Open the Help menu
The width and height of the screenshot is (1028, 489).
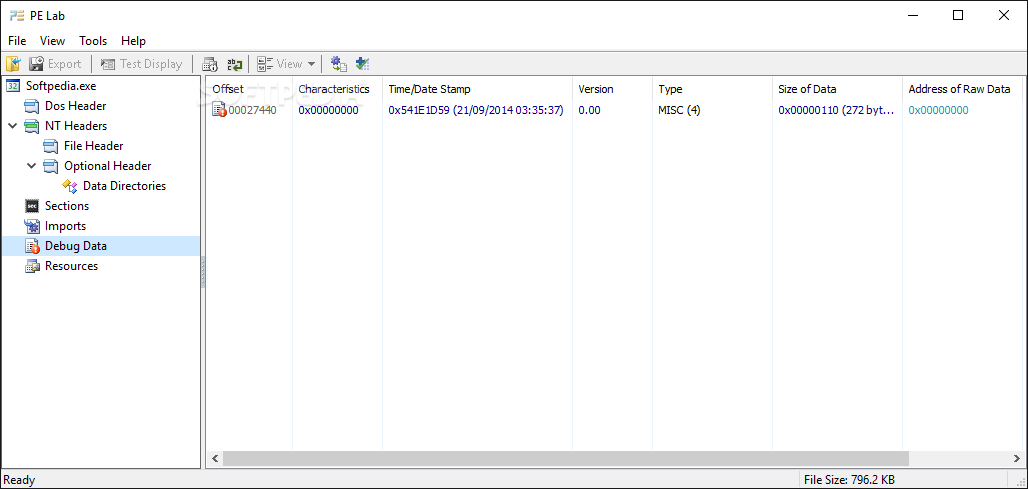coord(133,41)
